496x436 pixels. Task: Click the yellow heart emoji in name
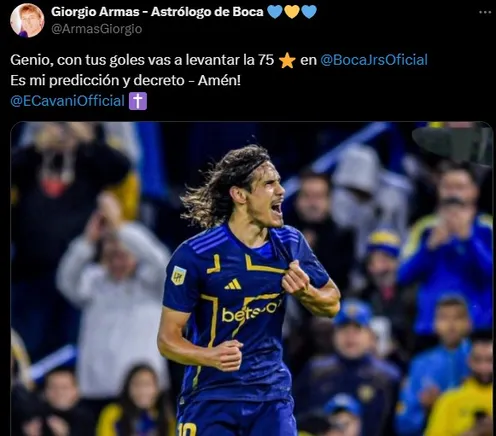tap(292, 12)
